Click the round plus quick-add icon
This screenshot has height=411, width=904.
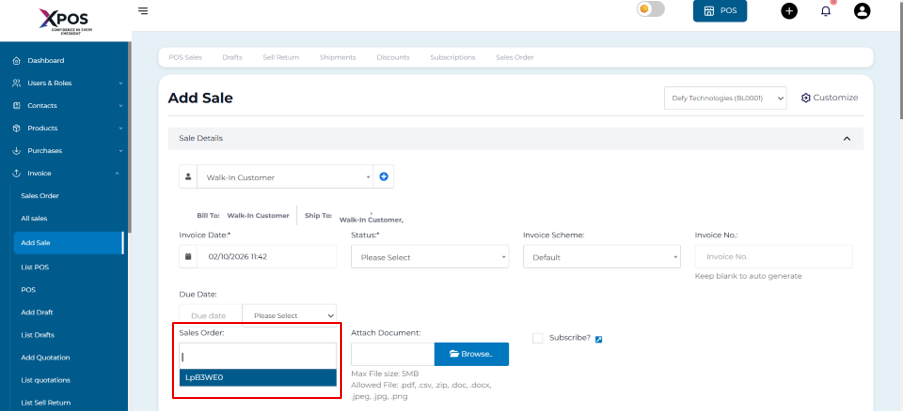click(789, 11)
